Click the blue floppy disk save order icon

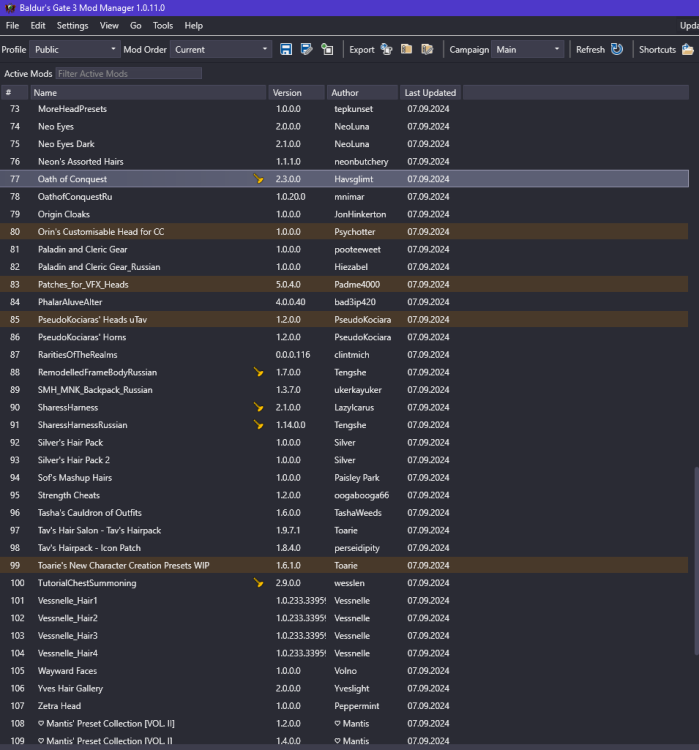[x=286, y=49]
